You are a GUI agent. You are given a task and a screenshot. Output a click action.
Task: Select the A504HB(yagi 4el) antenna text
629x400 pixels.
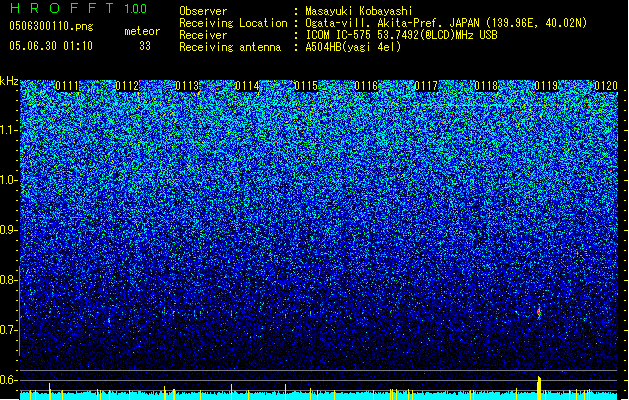(x=353, y=47)
